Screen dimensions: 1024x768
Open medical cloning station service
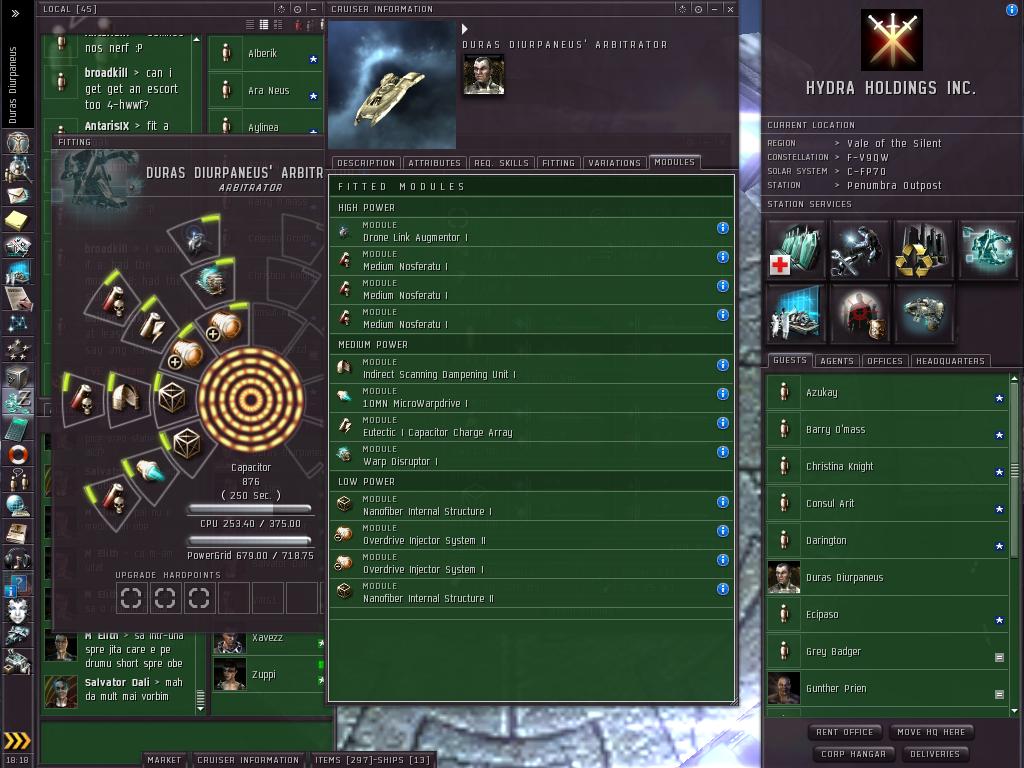(x=795, y=249)
